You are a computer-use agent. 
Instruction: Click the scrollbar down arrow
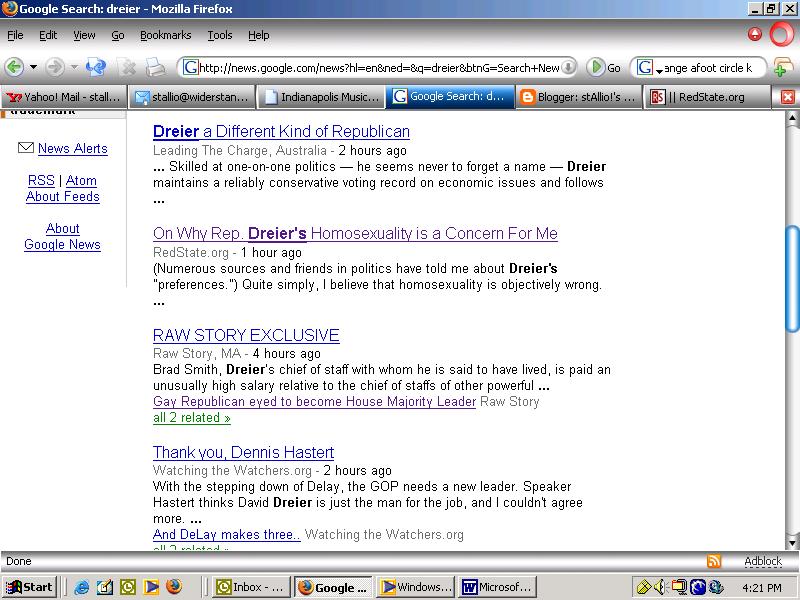[792, 542]
